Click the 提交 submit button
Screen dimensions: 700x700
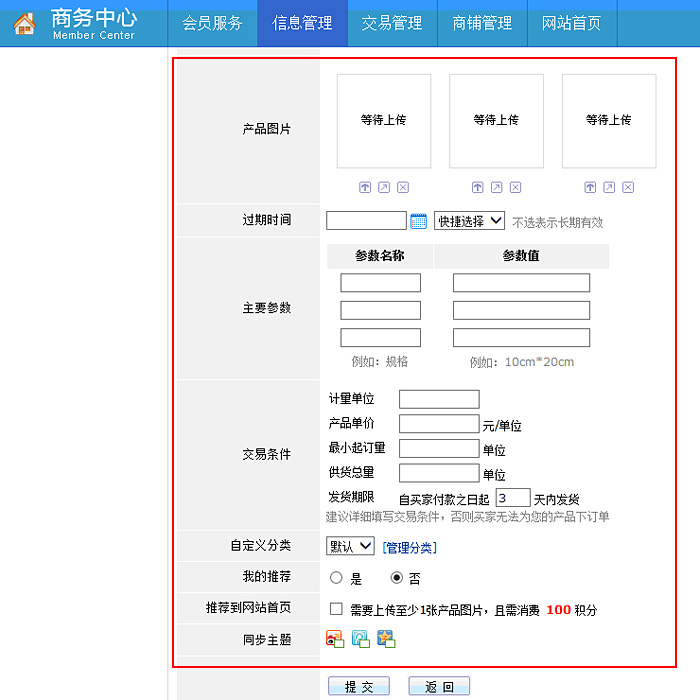[x=358, y=686]
